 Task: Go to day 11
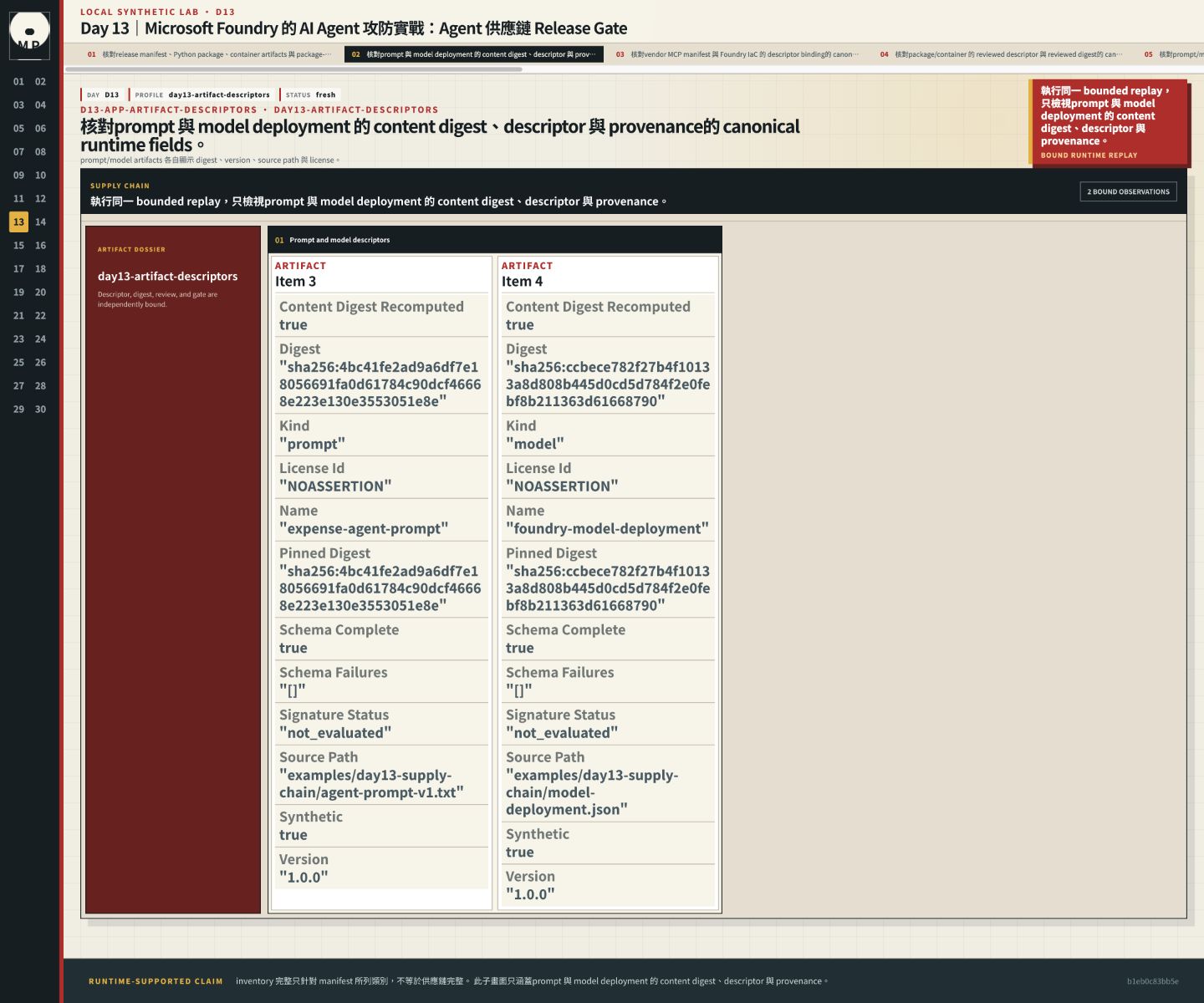18,199
